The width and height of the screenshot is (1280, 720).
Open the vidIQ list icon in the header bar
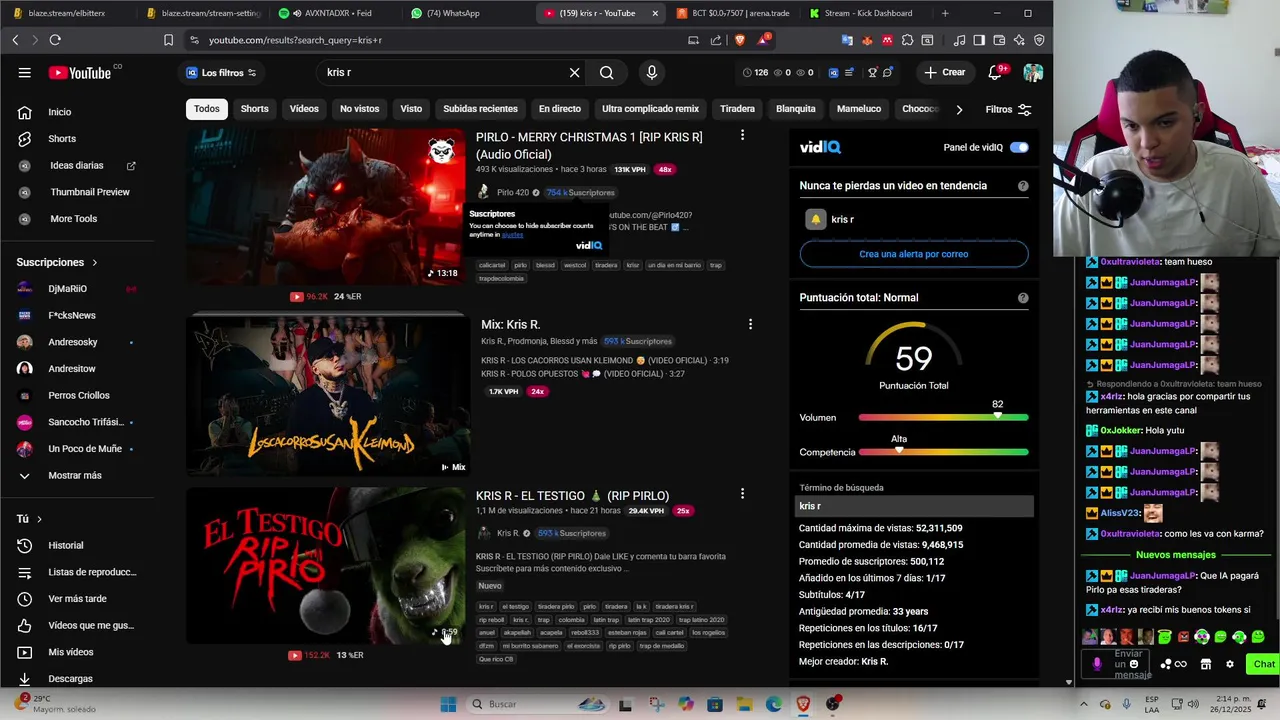pos(849,72)
